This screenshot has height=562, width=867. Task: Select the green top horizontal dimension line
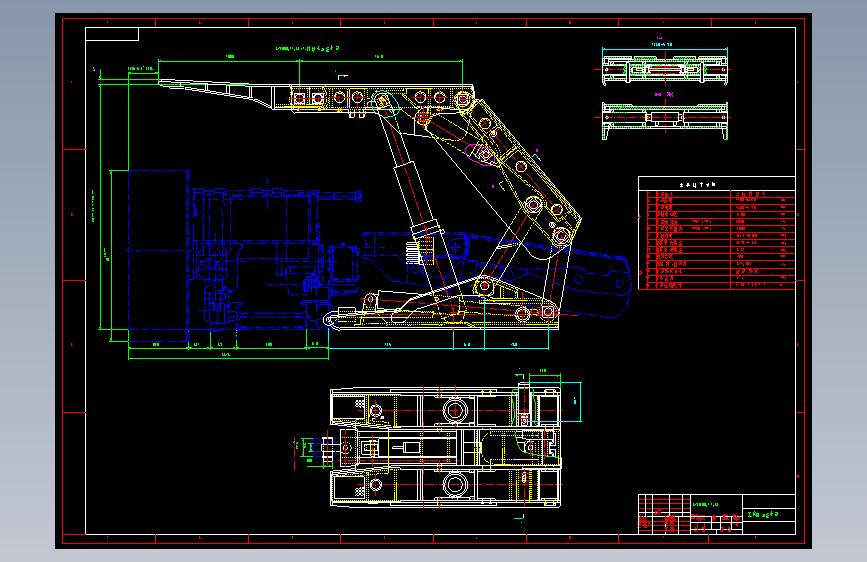click(310, 61)
